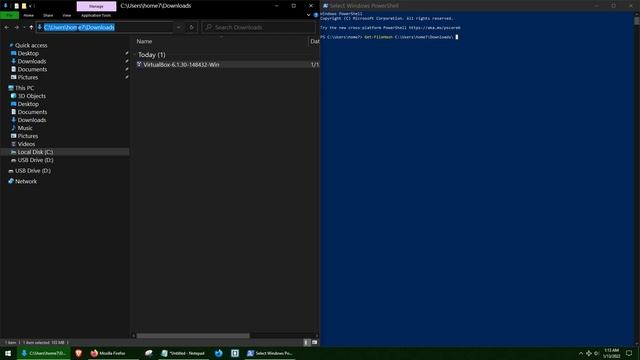Image resolution: width=640 pixels, height=360 pixels.
Task: Select top-level USB Drive (D:) entry
Action: click(x=33, y=171)
